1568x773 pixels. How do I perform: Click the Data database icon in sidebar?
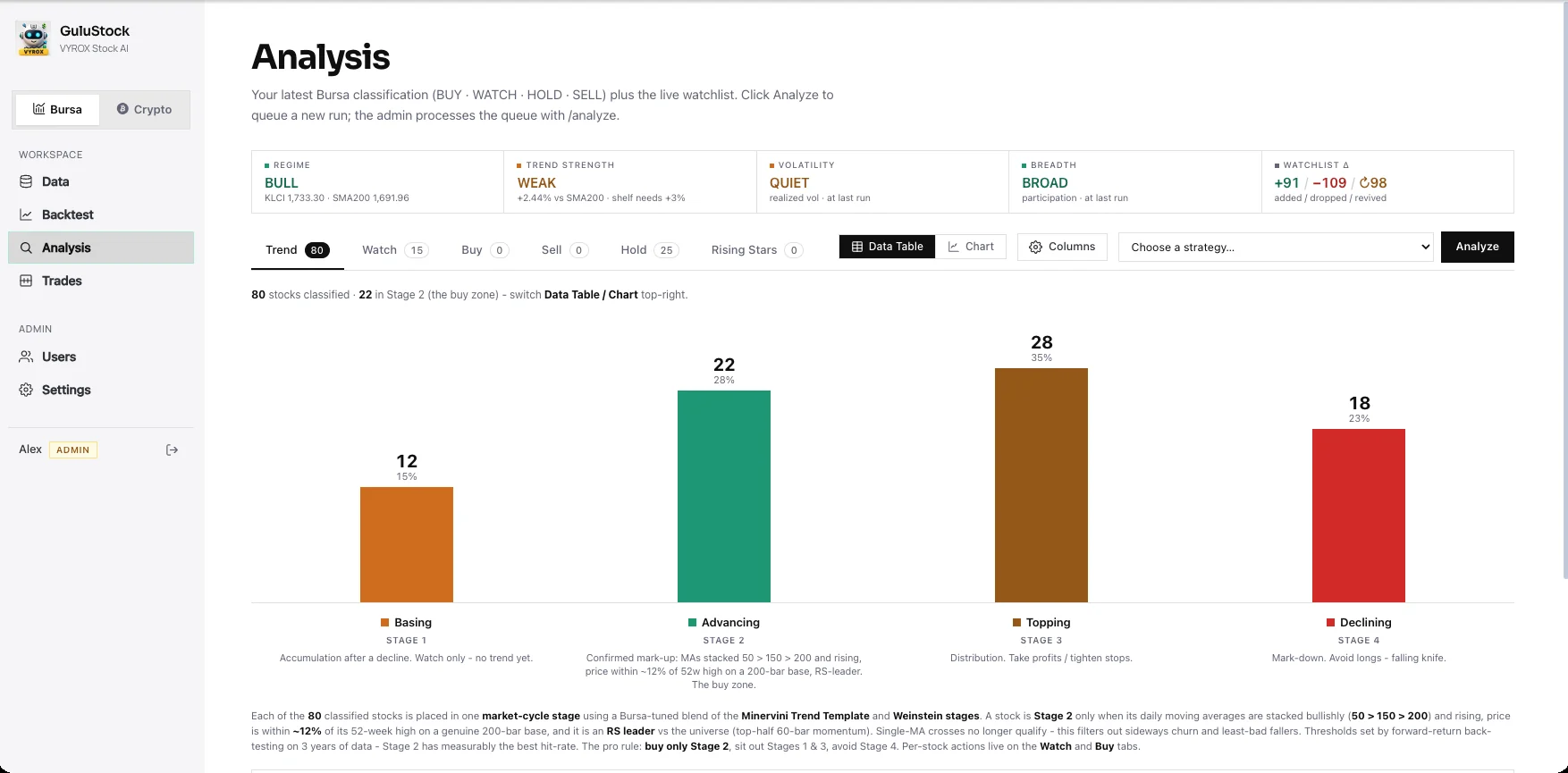(26, 181)
